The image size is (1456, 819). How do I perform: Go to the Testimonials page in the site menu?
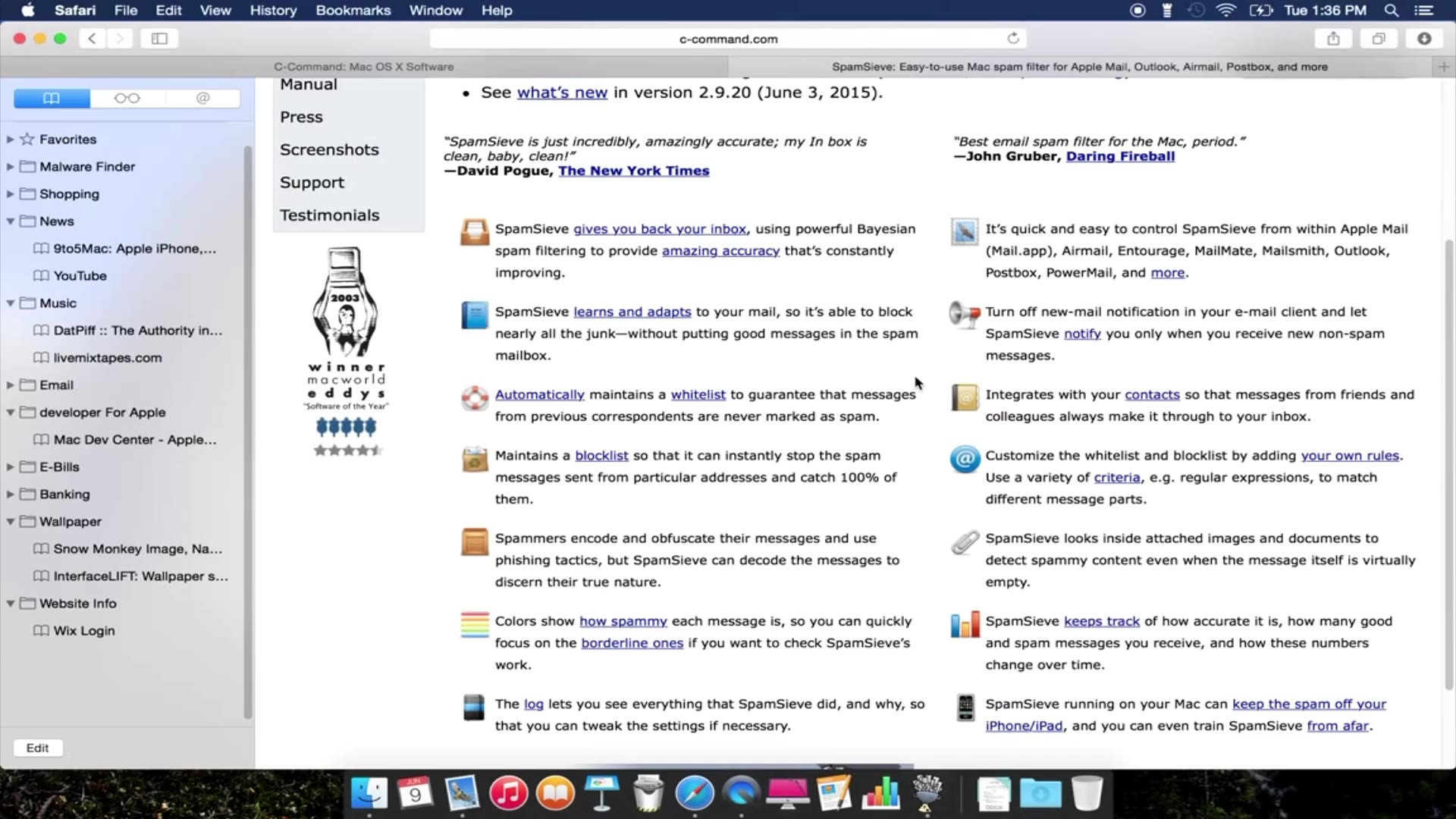pos(329,215)
